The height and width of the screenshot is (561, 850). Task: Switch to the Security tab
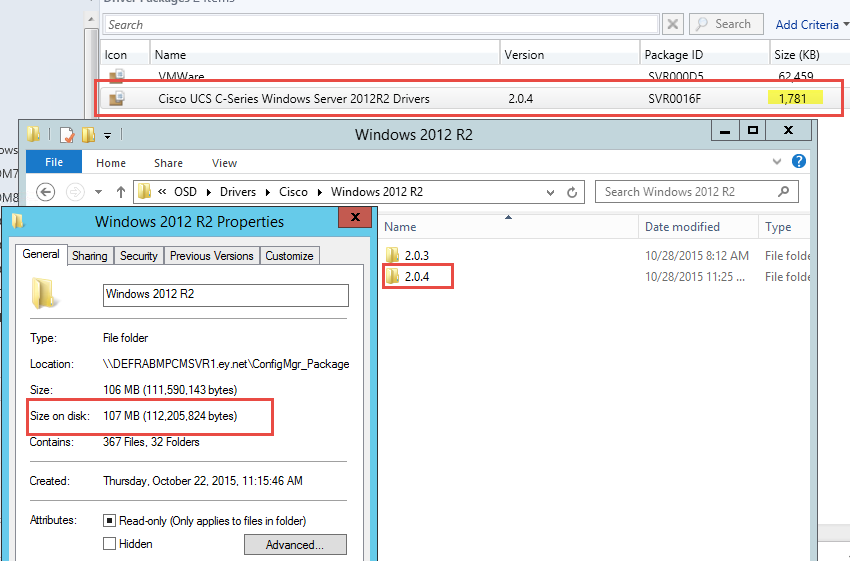coord(139,256)
